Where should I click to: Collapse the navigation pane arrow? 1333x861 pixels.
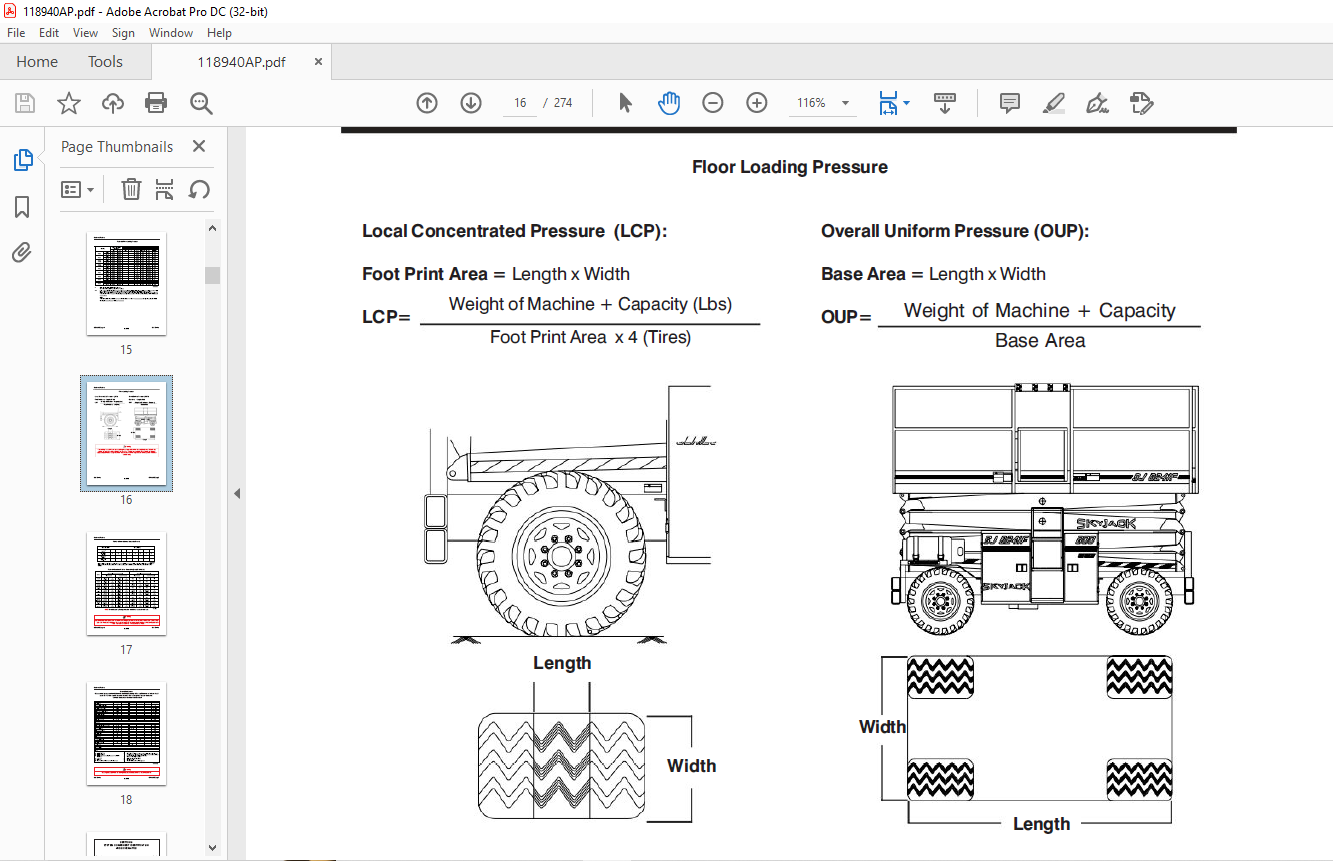tap(237, 493)
